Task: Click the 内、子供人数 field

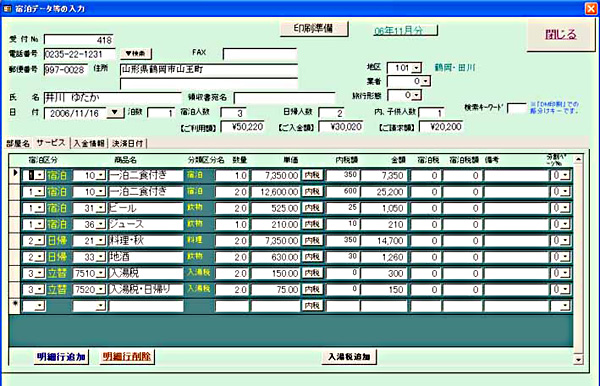Action: tap(431, 113)
